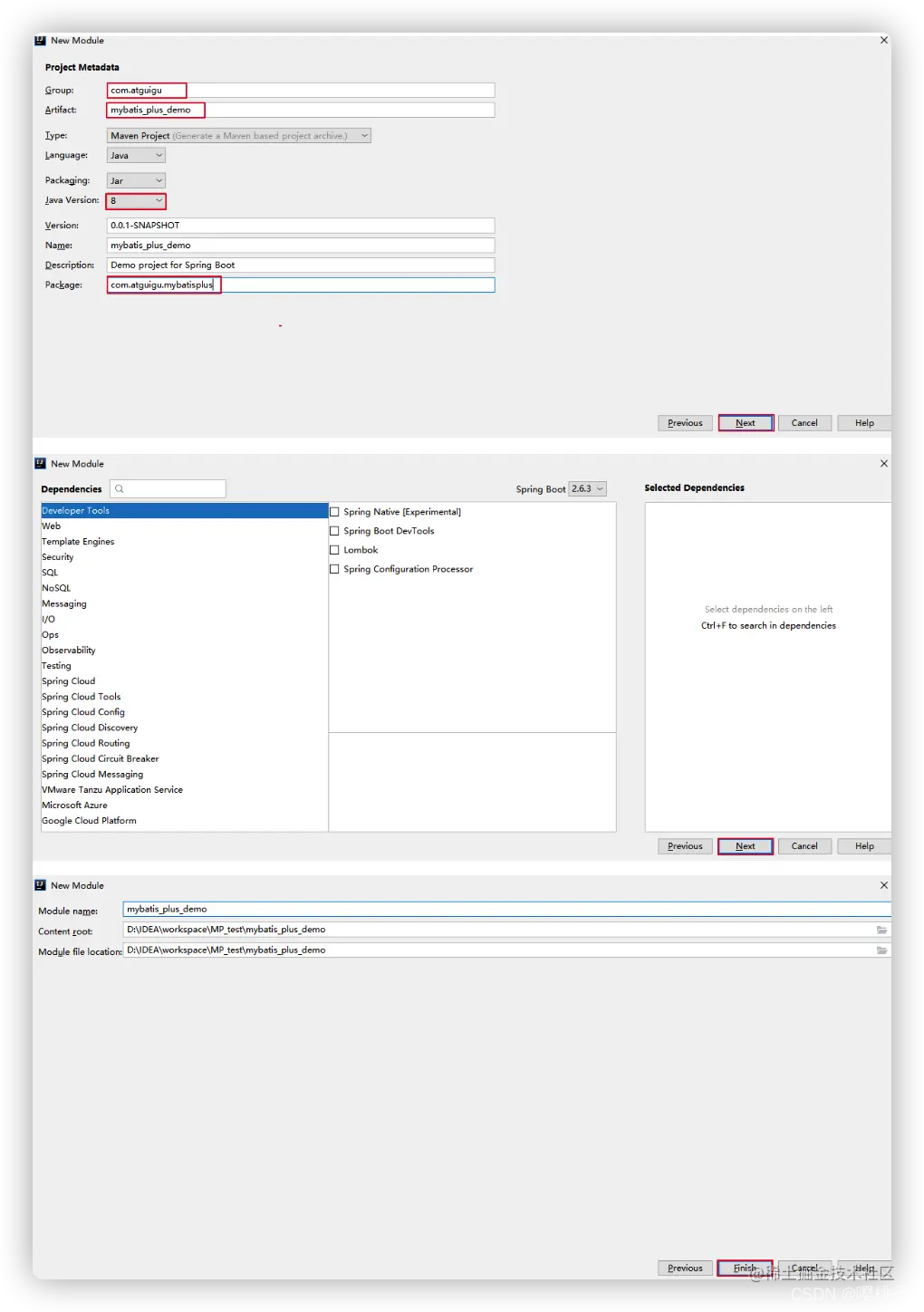This screenshot has width=924, height=1312.
Task: Open the Java Version dropdown
Action: [136, 201]
